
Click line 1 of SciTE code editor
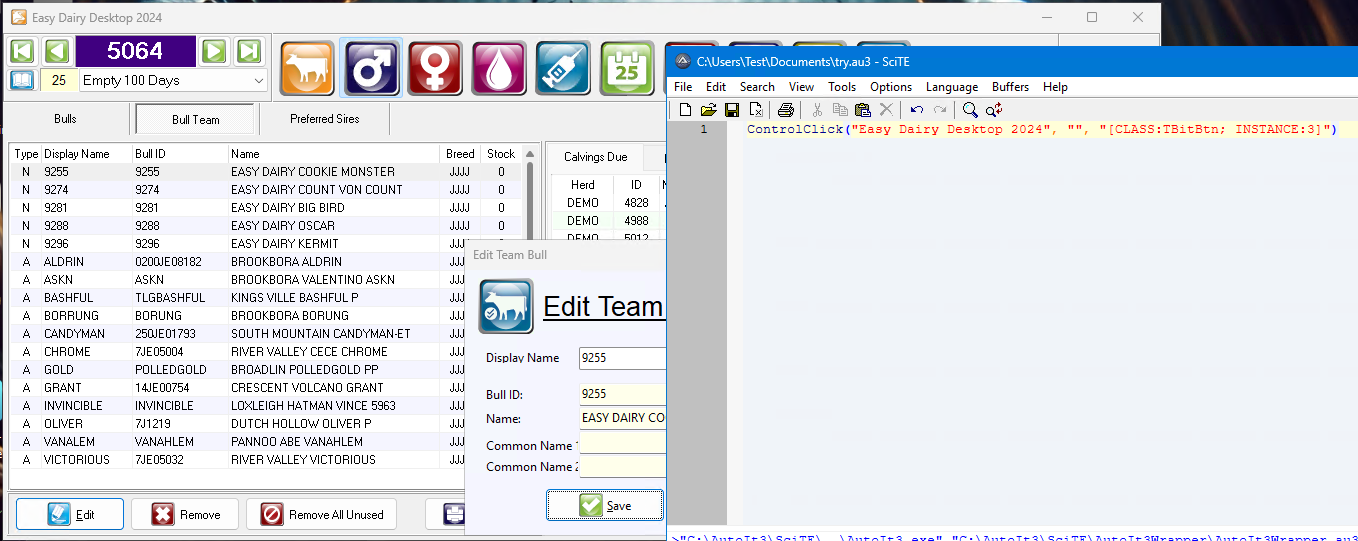pyautogui.click(x=1041, y=130)
